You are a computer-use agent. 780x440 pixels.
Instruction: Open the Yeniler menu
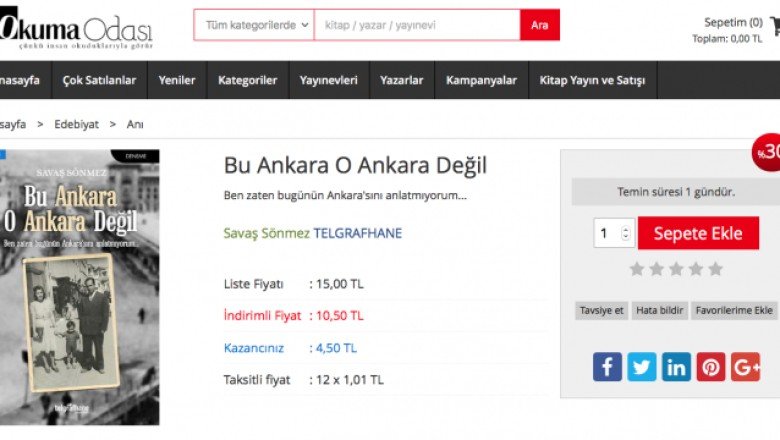(x=177, y=80)
